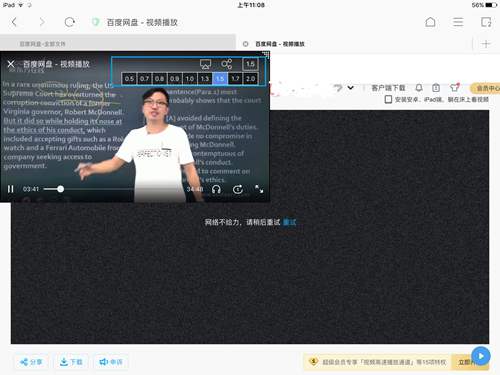Screen dimensions: 500x375
Task: Tap the headphones audio-only icon
Action: point(216,189)
